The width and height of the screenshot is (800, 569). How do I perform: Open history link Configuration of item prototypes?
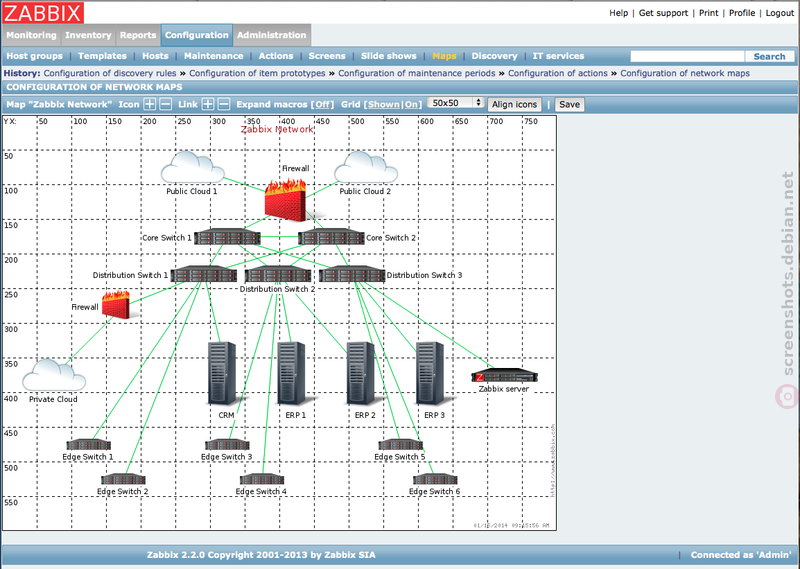coord(257,73)
